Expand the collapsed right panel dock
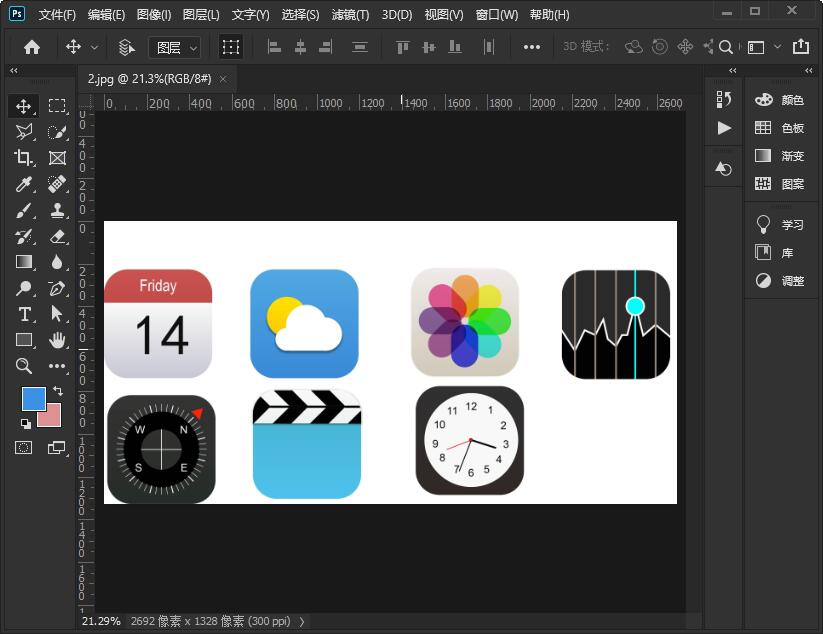823x634 pixels. pyautogui.click(x=811, y=71)
